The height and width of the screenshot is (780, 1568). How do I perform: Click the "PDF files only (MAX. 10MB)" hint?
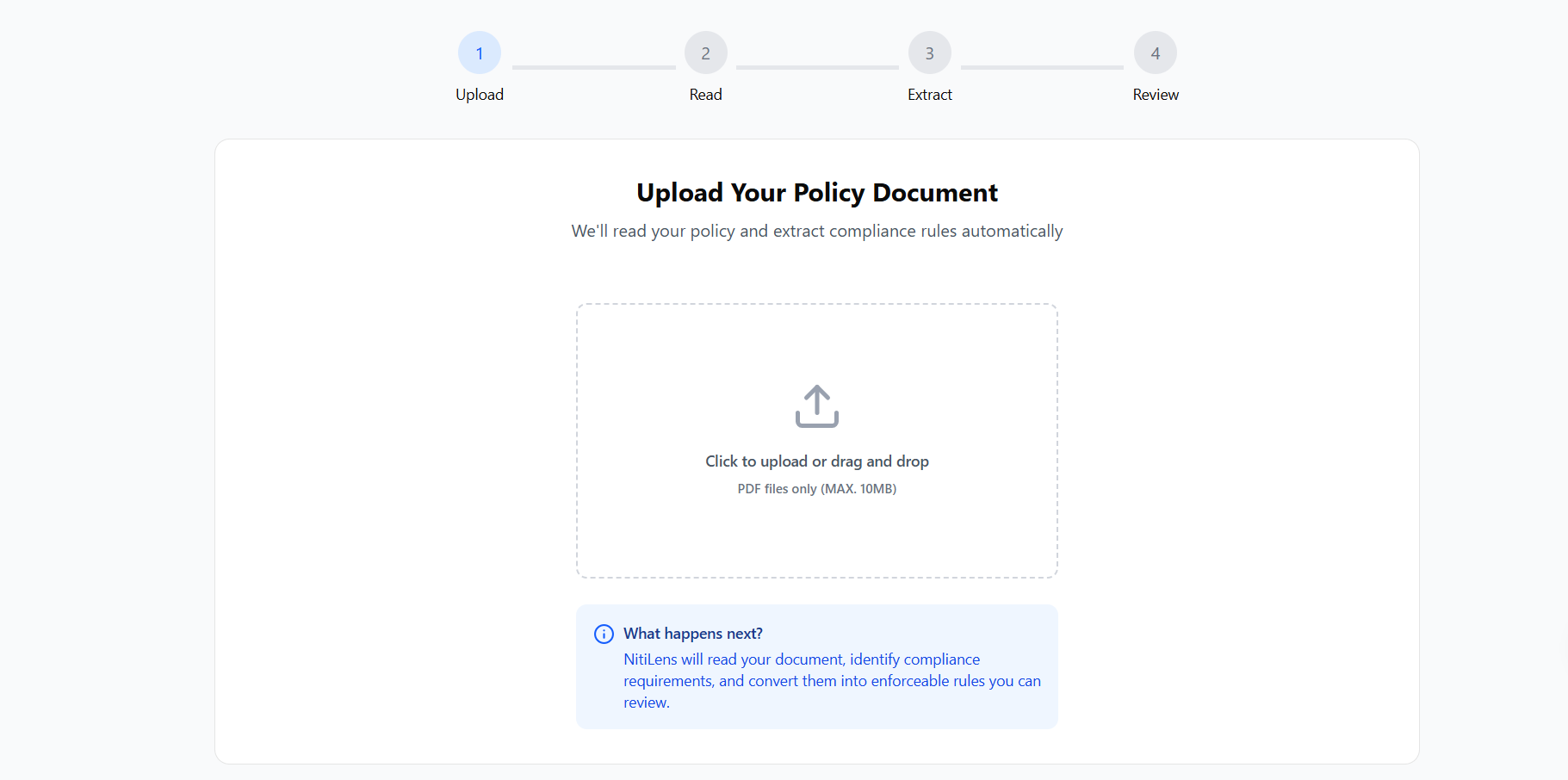(x=816, y=489)
